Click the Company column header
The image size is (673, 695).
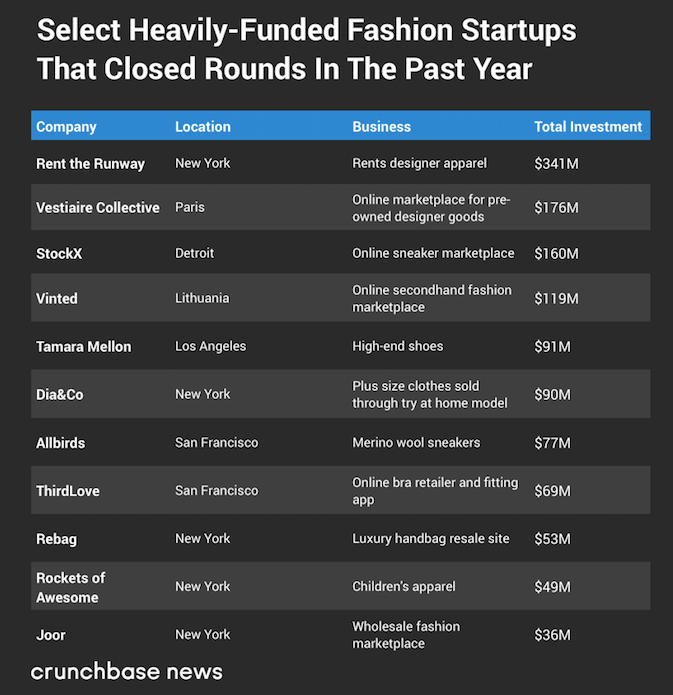pyautogui.click(x=66, y=127)
